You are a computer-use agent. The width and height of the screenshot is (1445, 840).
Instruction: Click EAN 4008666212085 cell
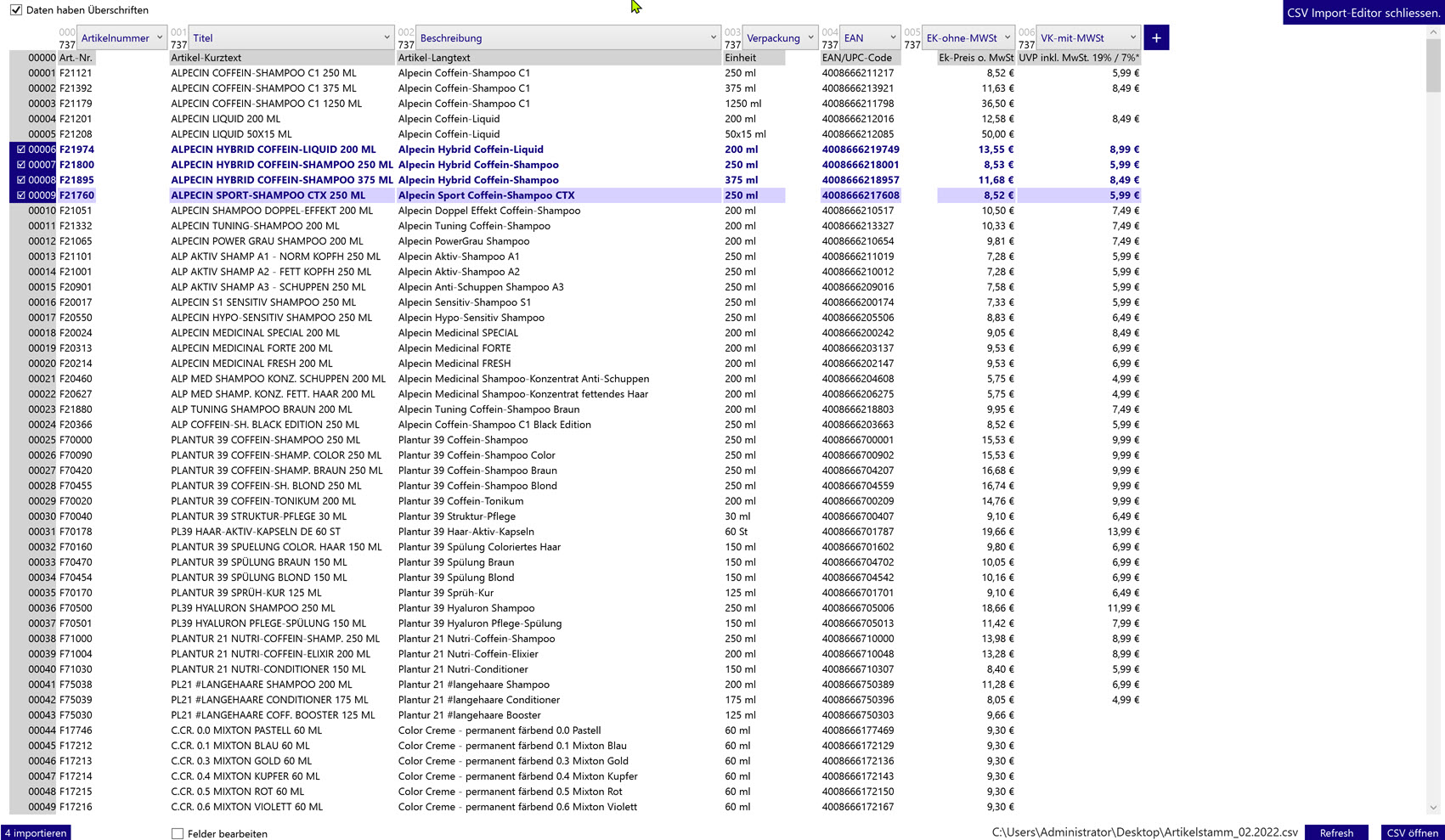858,134
